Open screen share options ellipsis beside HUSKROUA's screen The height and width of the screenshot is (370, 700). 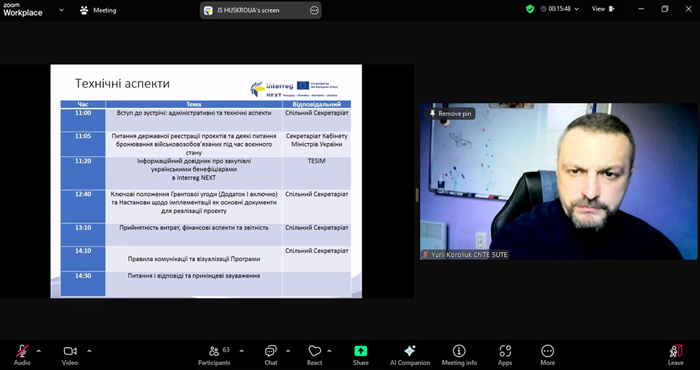(x=314, y=10)
